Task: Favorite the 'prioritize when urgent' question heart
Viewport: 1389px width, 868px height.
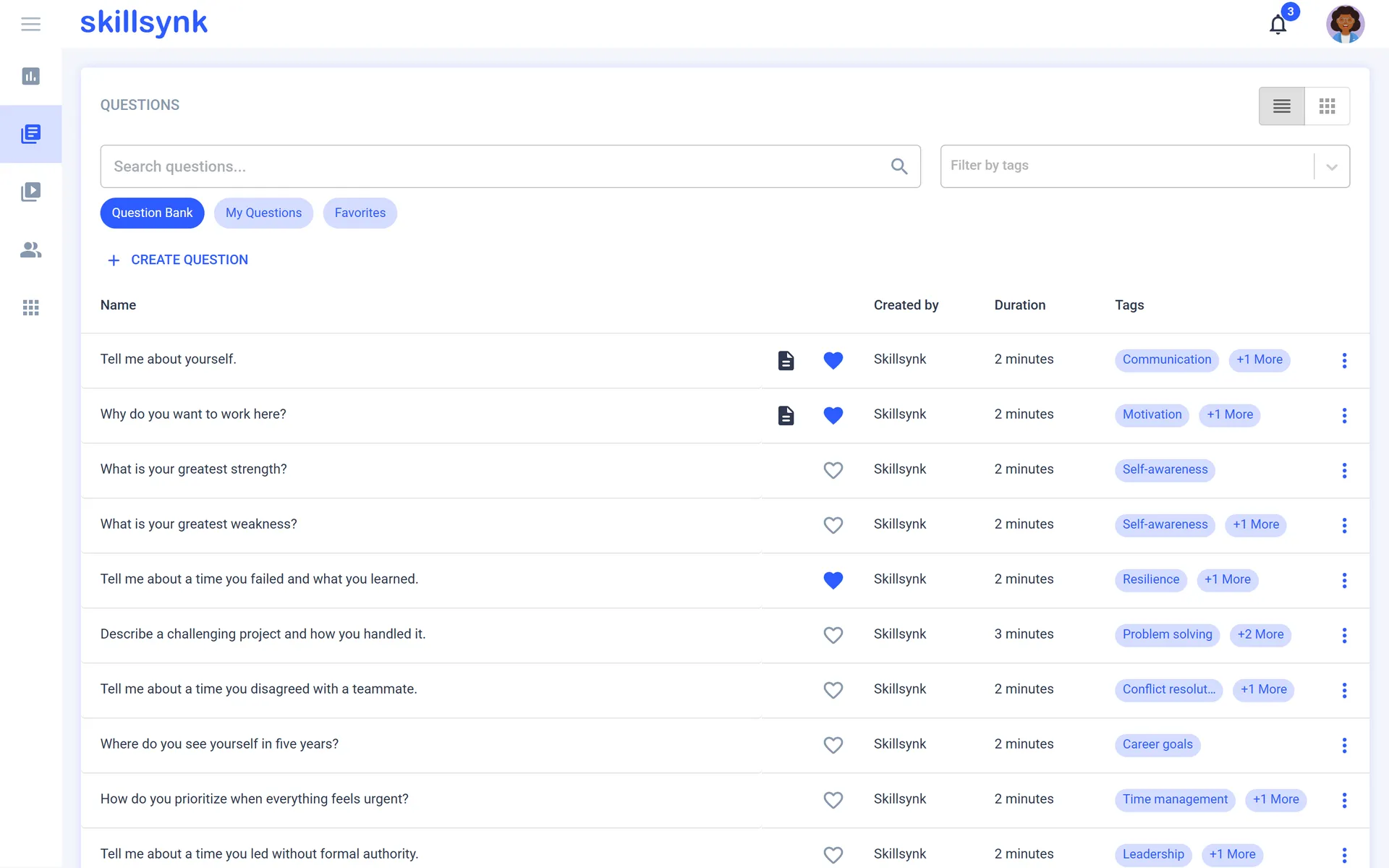Action: coord(833,800)
